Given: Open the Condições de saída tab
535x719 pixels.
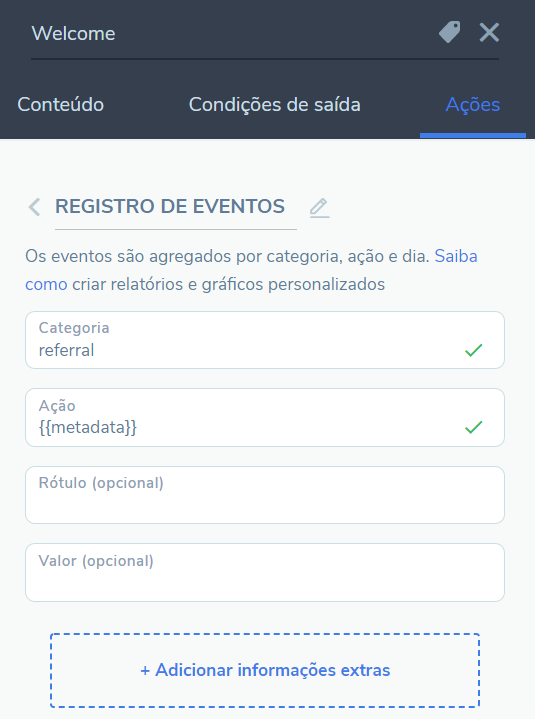Looking at the screenshot, I should point(275,105).
